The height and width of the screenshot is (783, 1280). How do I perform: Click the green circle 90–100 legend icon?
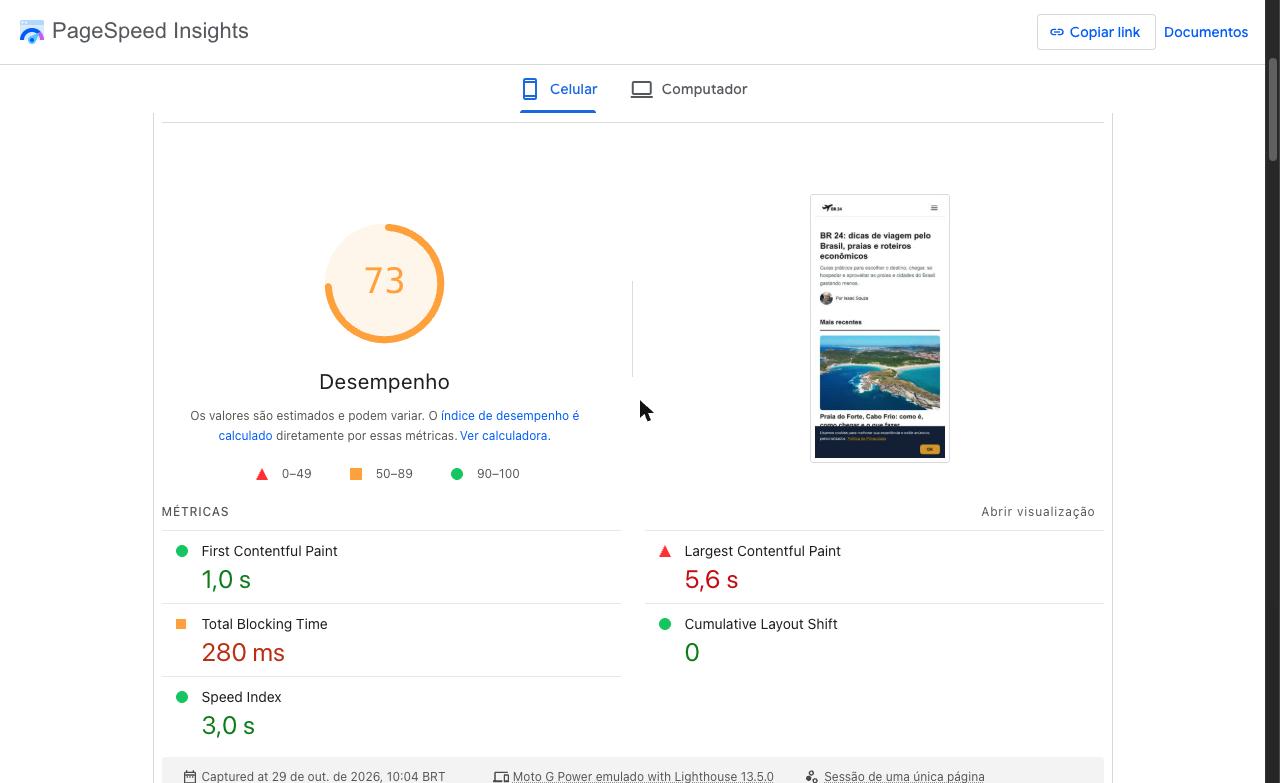click(x=457, y=474)
